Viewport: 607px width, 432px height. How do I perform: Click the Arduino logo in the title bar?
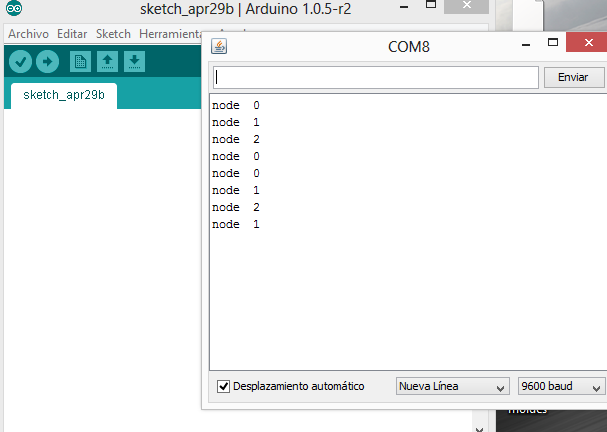(x=14, y=8)
